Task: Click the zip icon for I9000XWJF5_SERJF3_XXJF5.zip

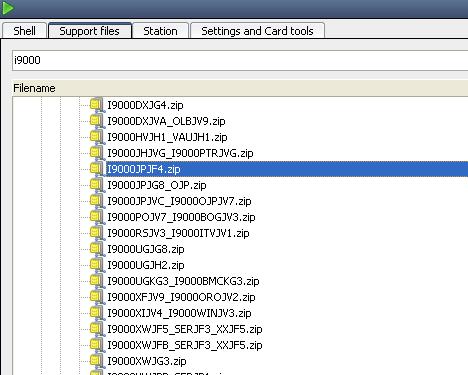Action: click(x=96, y=329)
